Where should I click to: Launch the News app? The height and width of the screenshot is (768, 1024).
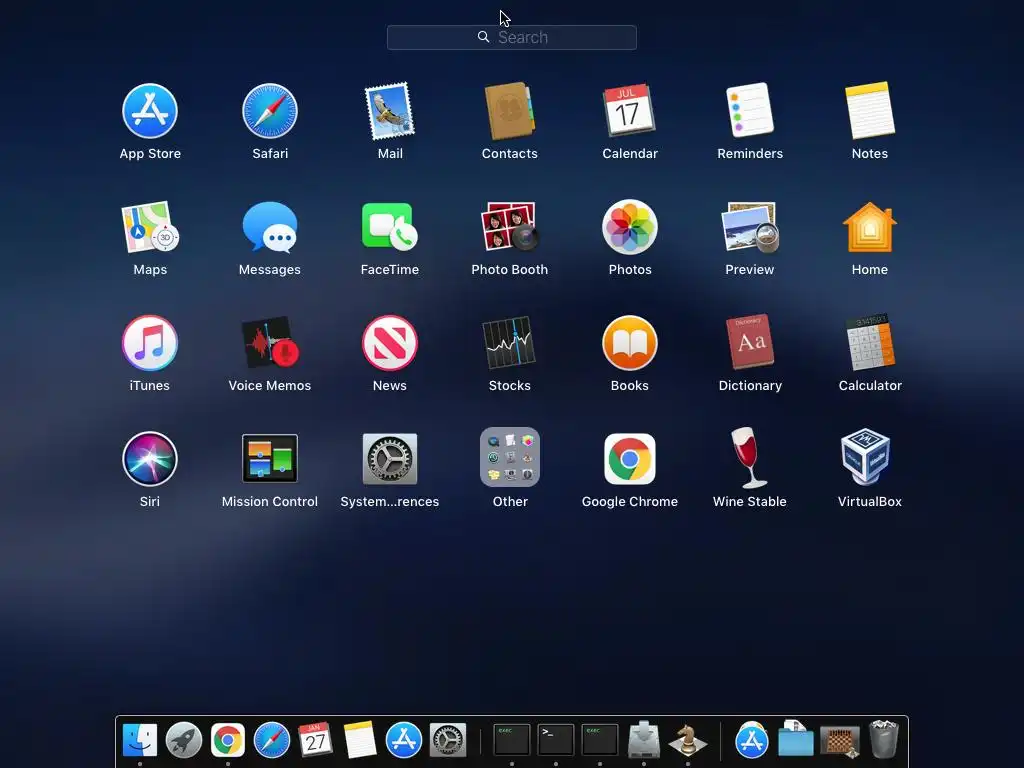coord(390,343)
